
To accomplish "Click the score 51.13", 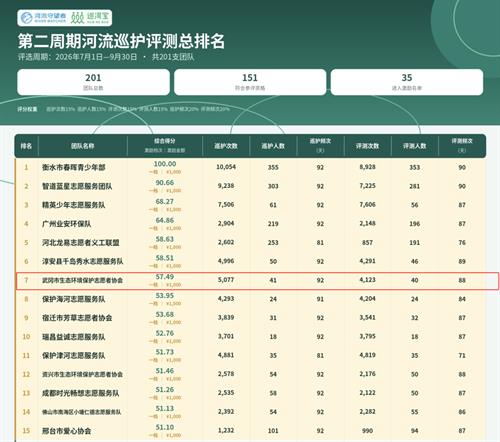I will click(165, 409).
